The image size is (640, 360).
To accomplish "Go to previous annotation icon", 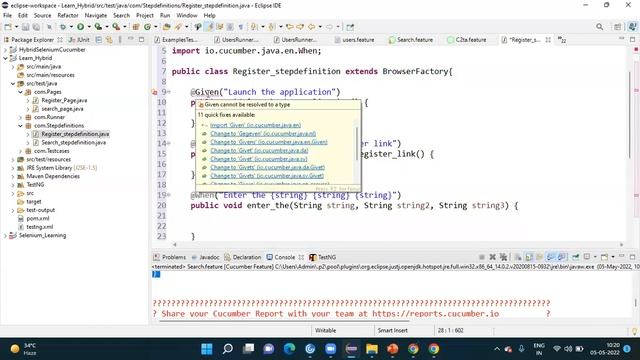I will [x=271, y=27].
